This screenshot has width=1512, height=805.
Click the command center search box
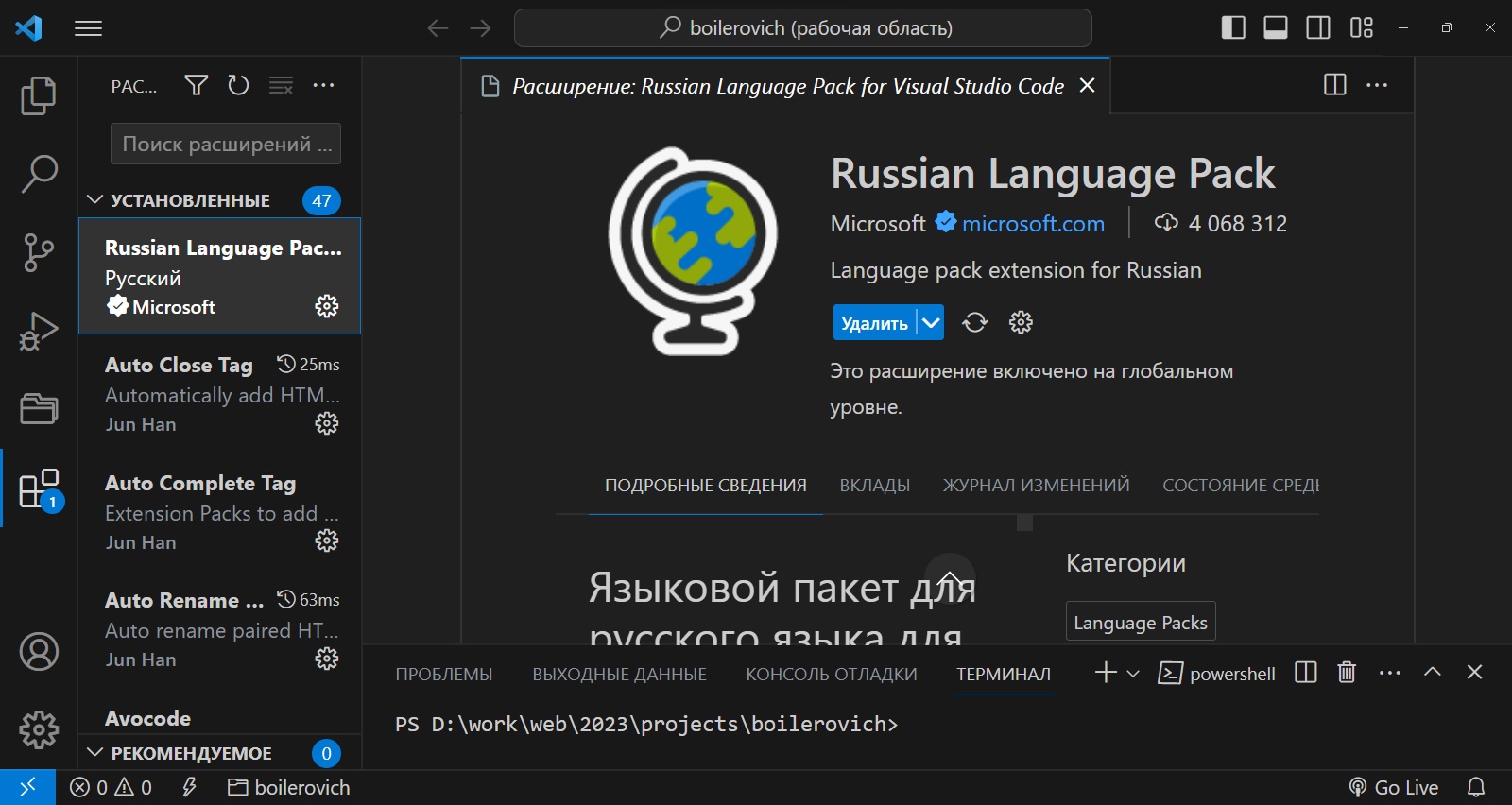click(803, 28)
